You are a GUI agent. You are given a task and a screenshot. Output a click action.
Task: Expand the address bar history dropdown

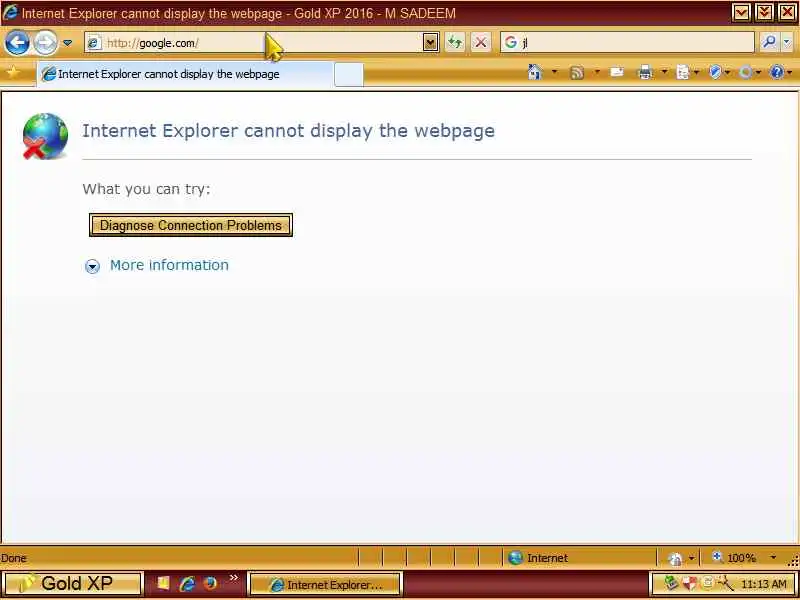tap(431, 43)
